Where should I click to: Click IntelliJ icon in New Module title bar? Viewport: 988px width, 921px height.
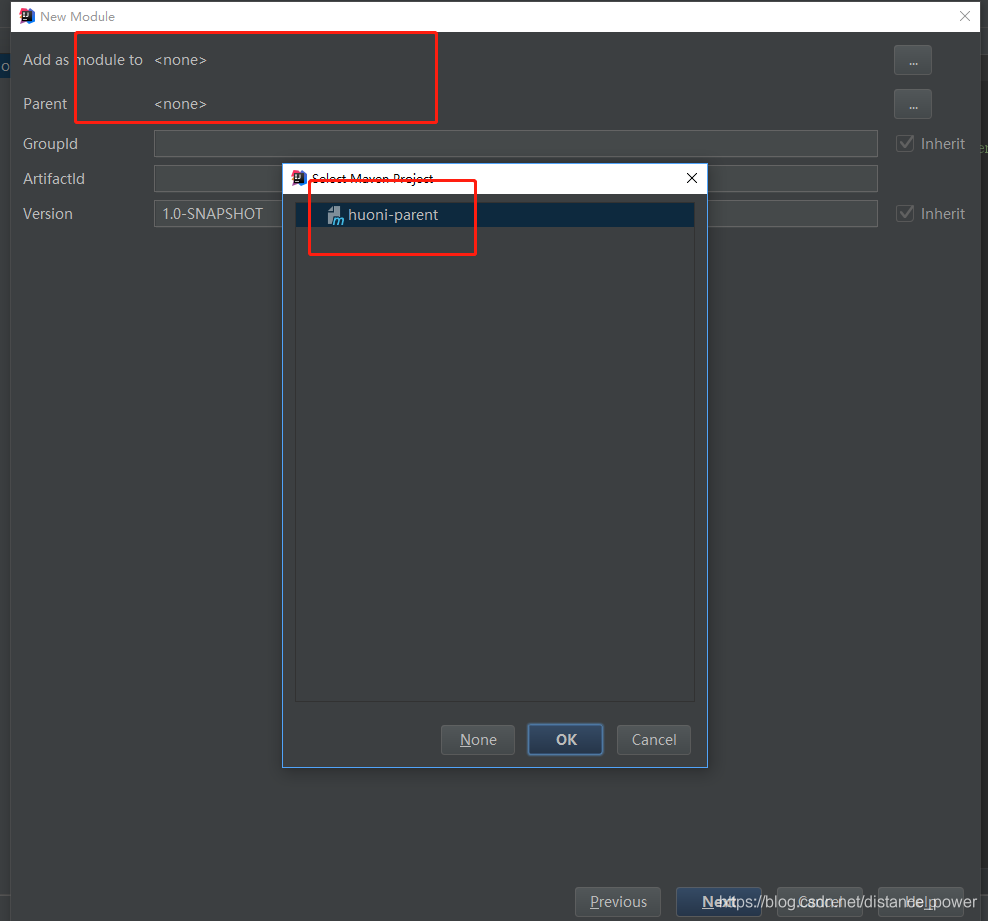pyautogui.click(x=27, y=16)
